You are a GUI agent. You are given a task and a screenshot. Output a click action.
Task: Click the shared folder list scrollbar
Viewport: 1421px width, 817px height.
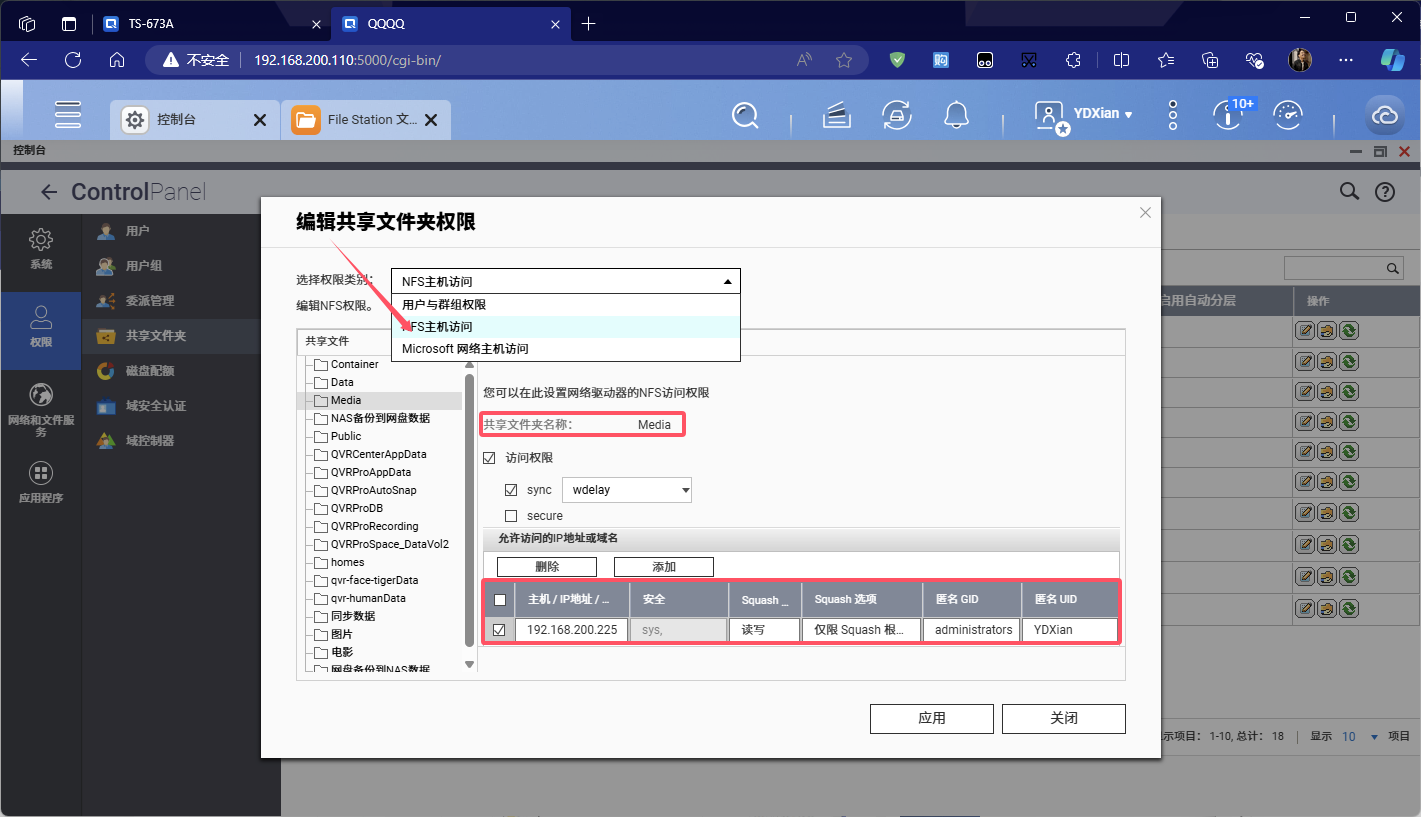(x=469, y=510)
